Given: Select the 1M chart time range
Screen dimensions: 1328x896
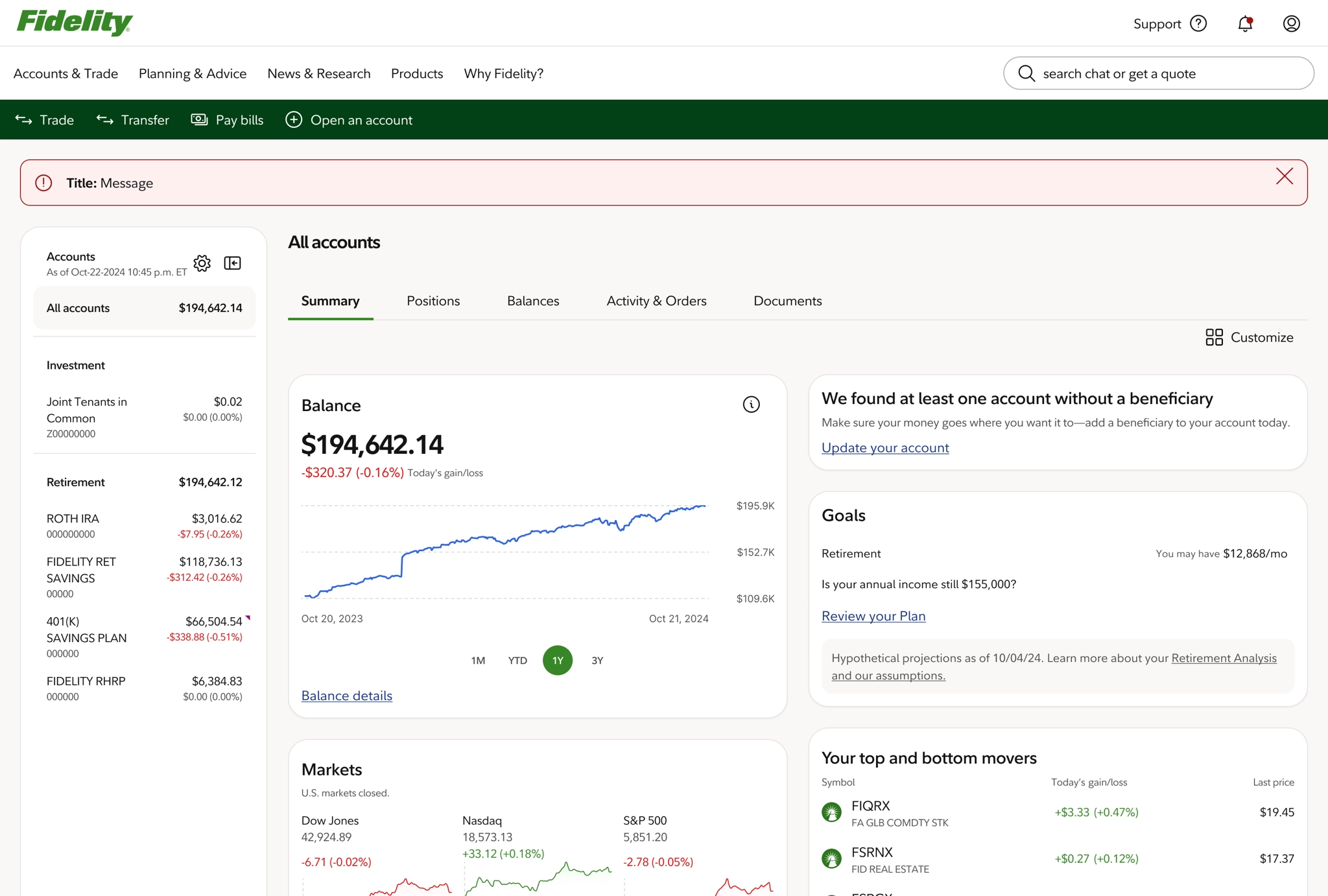Looking at the screenshot, I should pos(477,660).
